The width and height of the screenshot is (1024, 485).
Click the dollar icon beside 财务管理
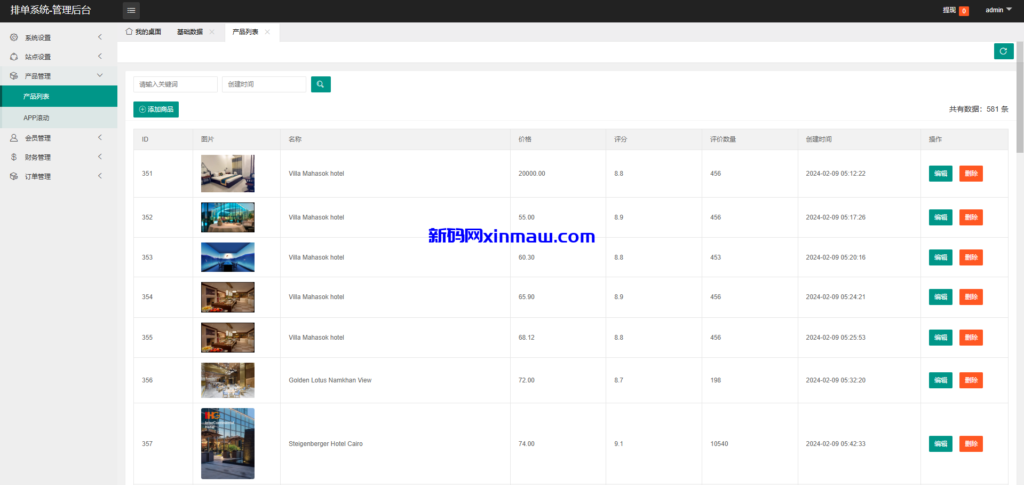13,157
